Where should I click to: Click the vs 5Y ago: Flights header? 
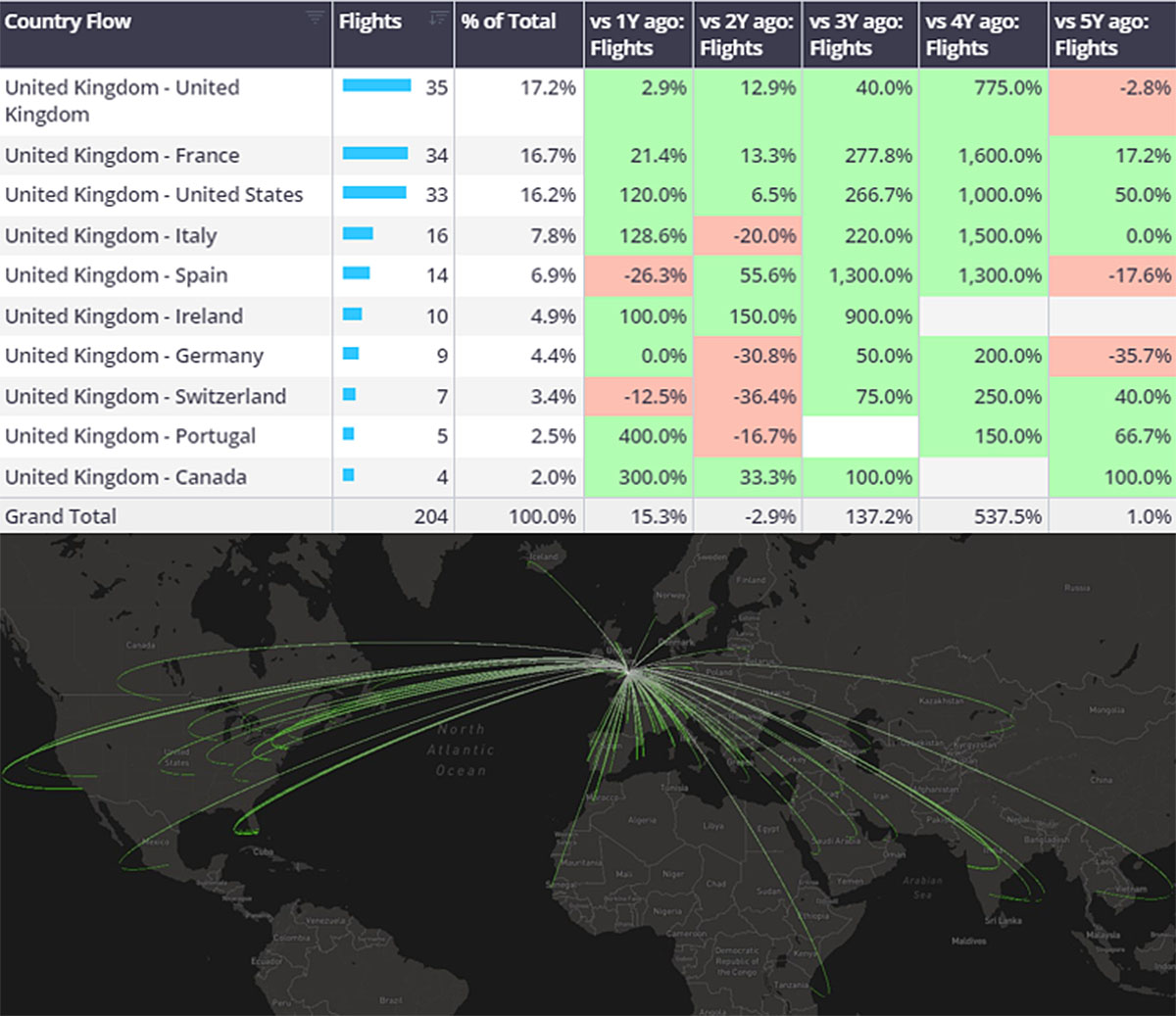click(x=1101, y=34)
